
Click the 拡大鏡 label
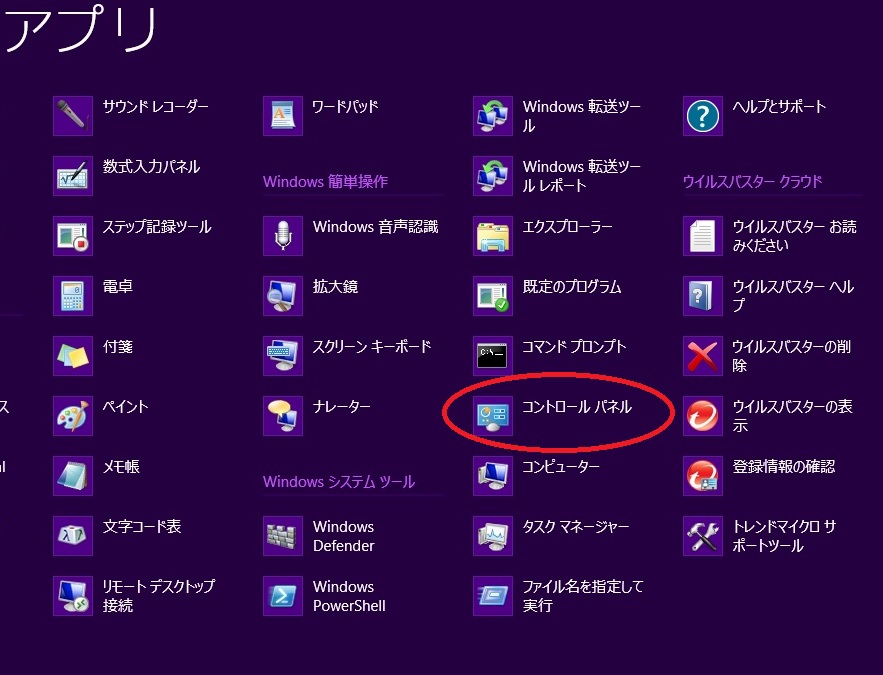click(x=336, y=287)
